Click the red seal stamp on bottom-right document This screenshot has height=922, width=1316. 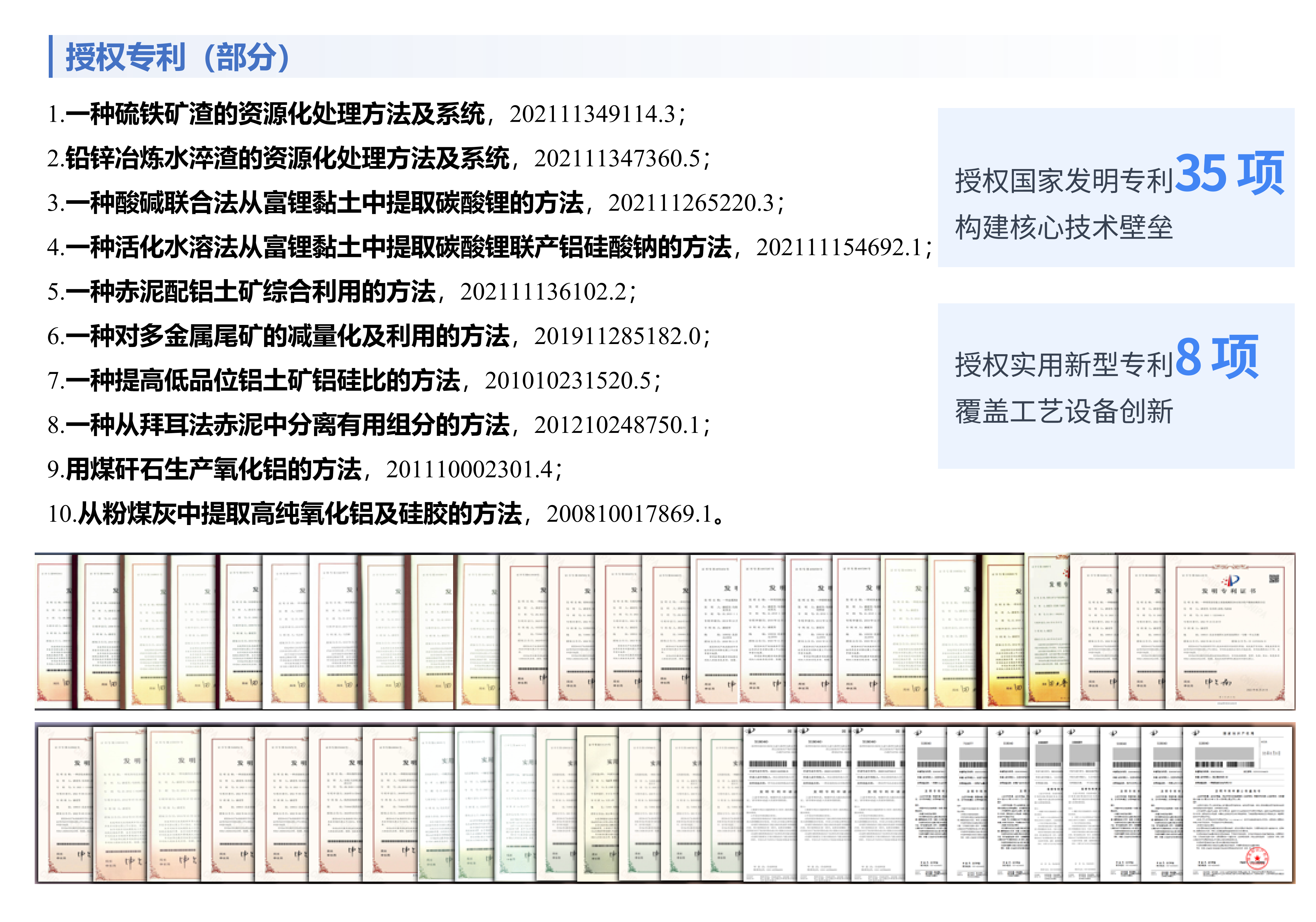coord(1258,858)
